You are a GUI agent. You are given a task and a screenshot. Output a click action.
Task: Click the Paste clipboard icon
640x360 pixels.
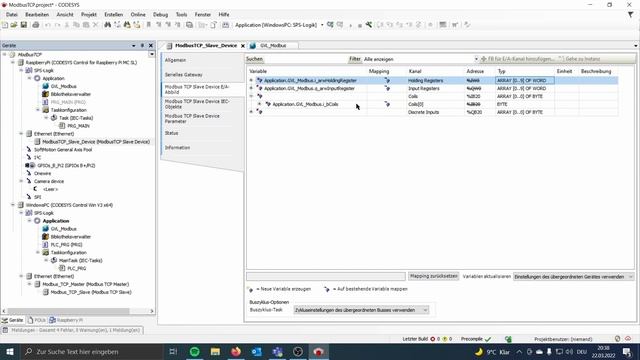pos(86,25)
